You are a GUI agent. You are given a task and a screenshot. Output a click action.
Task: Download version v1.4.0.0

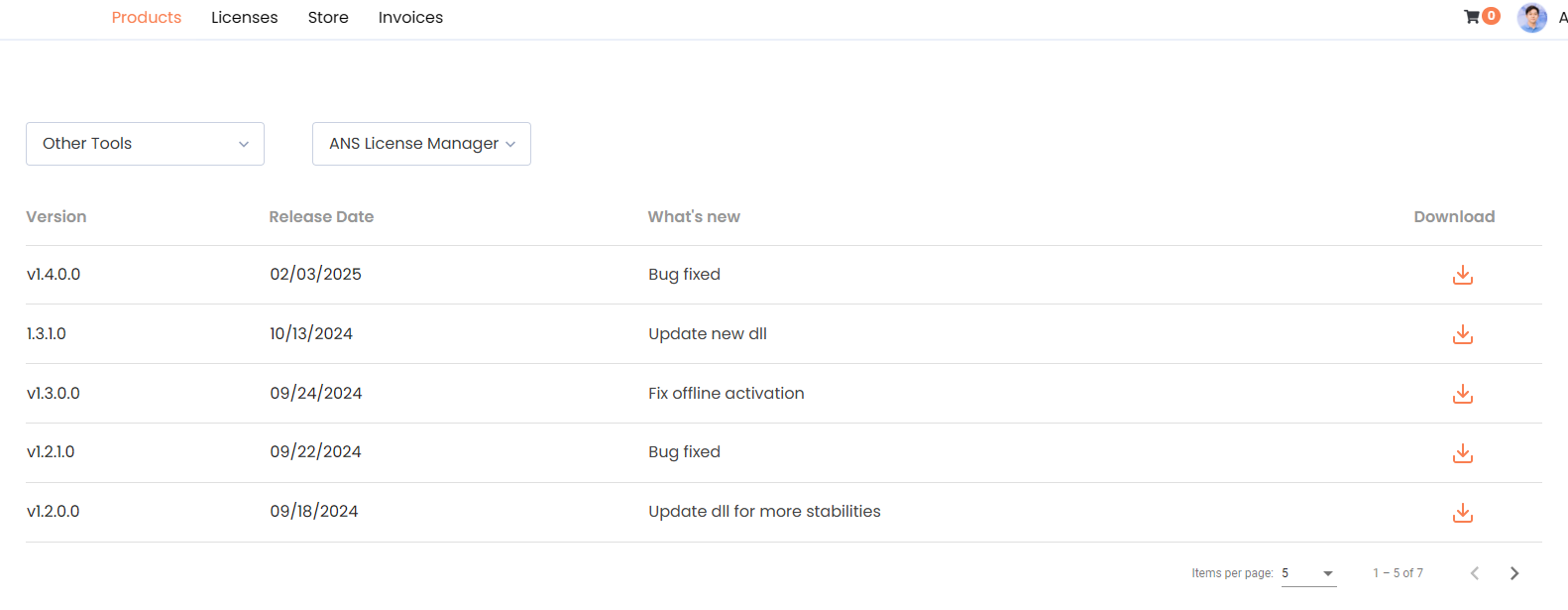(x=1462, y=275)
